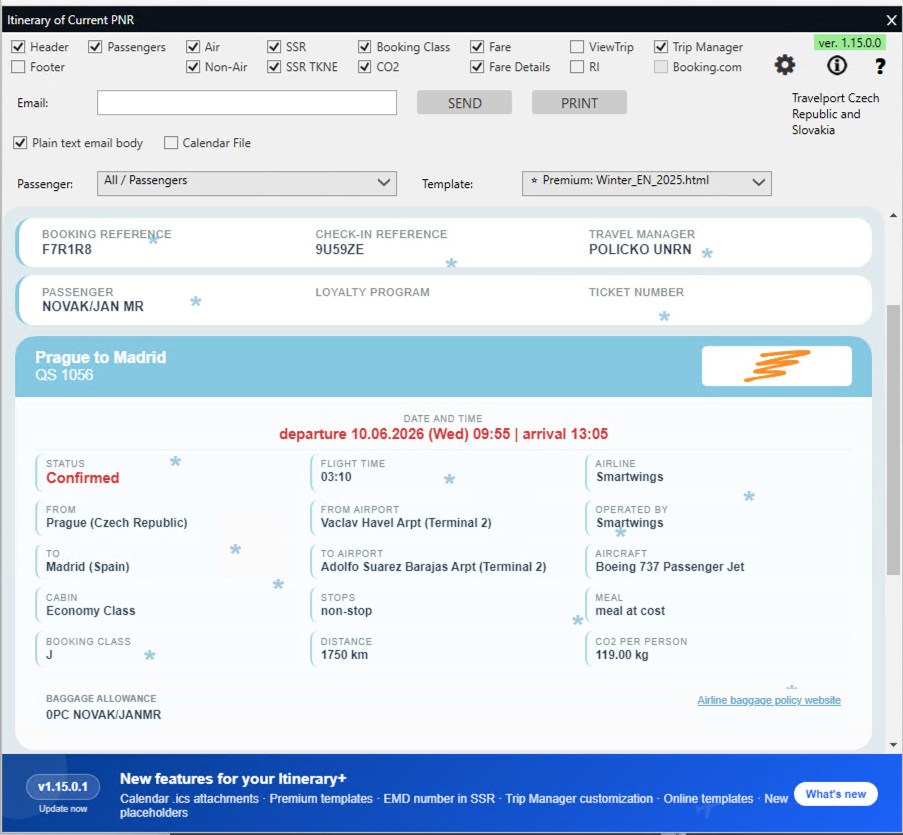Open settings with the gear icon
Viewport: 903px width, 835px height.
point(785,65)
